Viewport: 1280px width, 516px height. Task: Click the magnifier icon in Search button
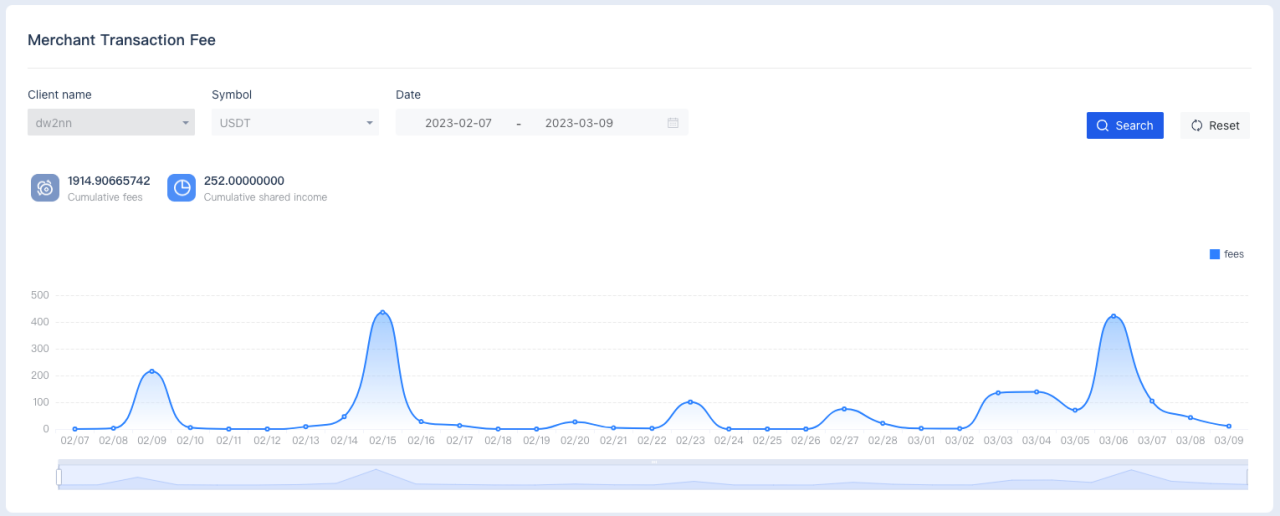[x=1103, y=126]
